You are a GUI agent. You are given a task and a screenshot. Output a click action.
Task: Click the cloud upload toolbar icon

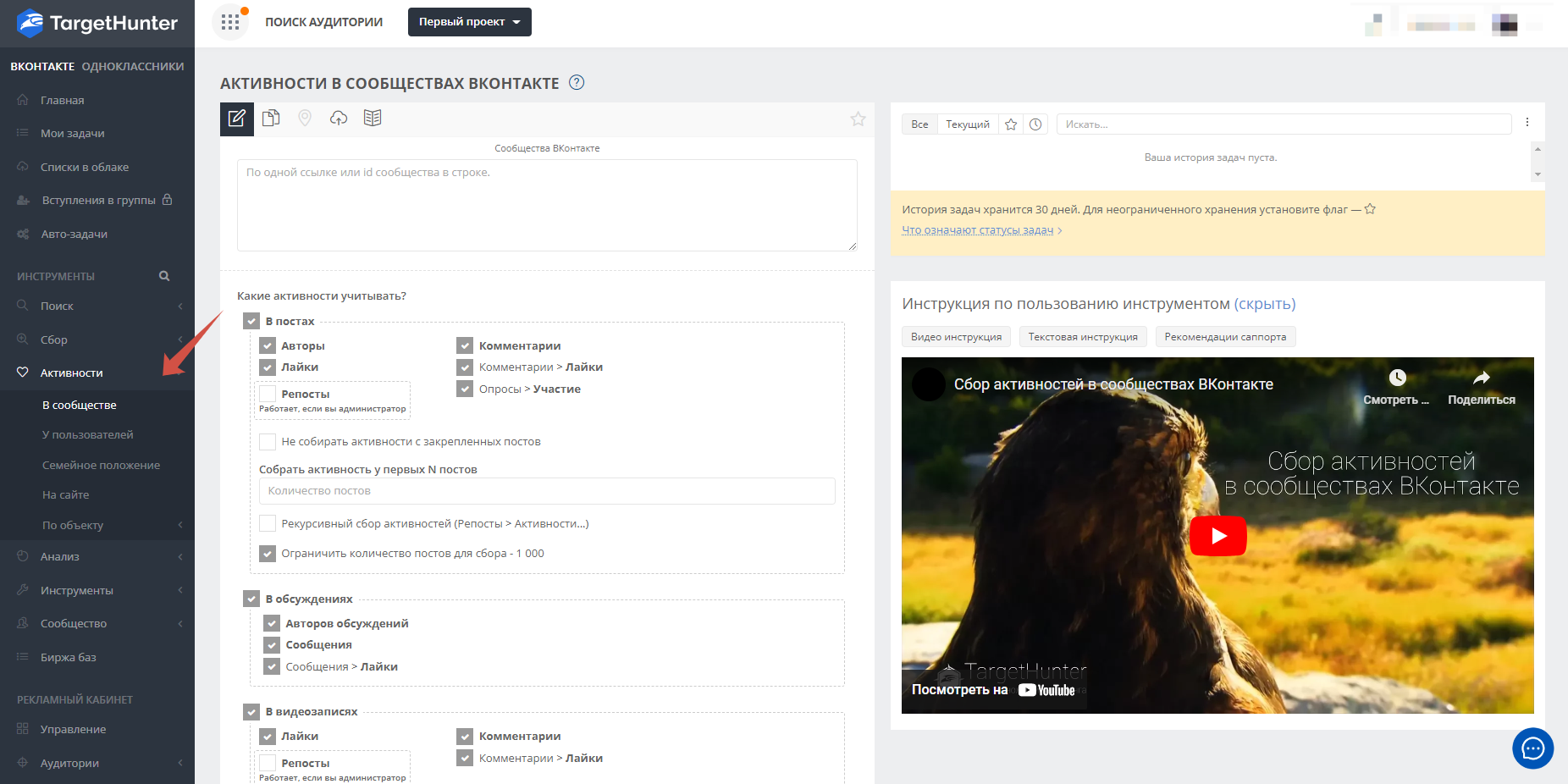tap(339, 119)
